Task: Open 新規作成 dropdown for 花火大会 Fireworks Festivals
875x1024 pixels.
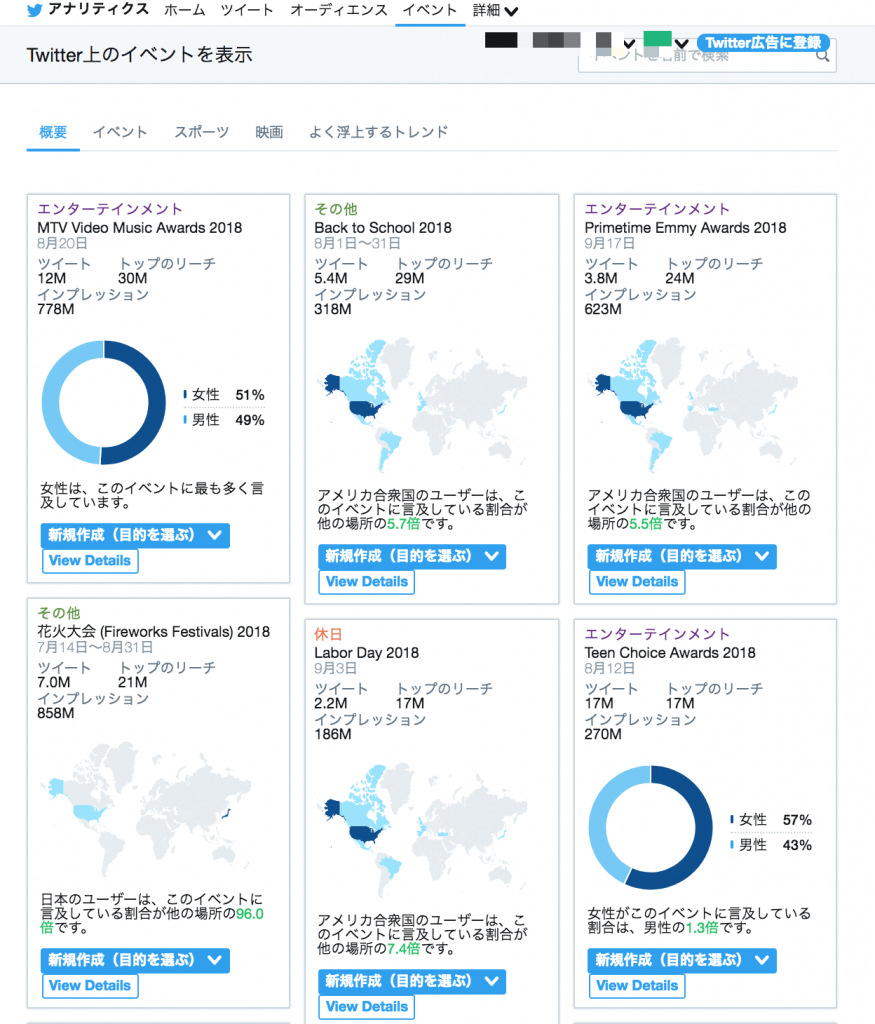Action: 135,961
